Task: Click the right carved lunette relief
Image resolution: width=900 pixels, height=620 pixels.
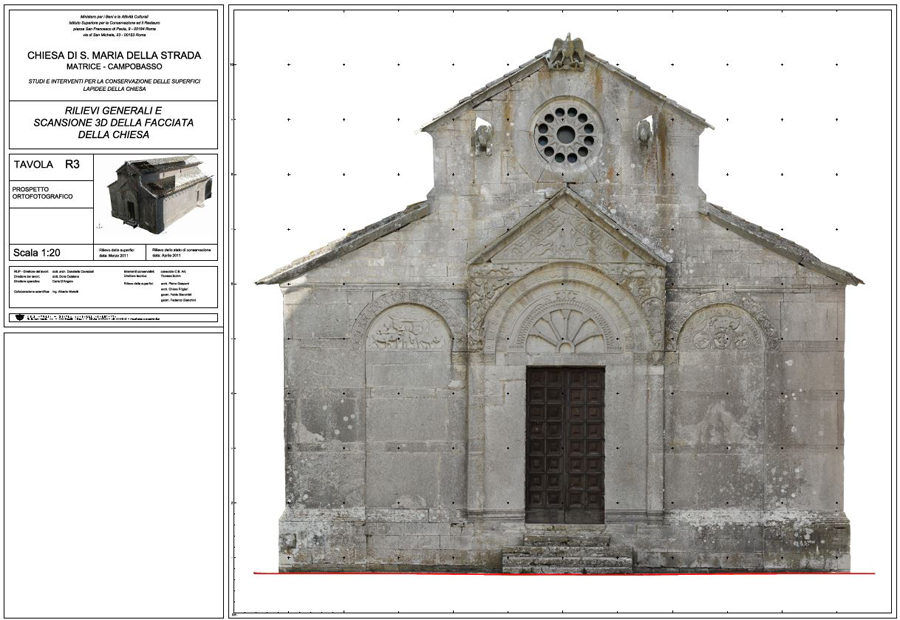Action: point(722,329)
